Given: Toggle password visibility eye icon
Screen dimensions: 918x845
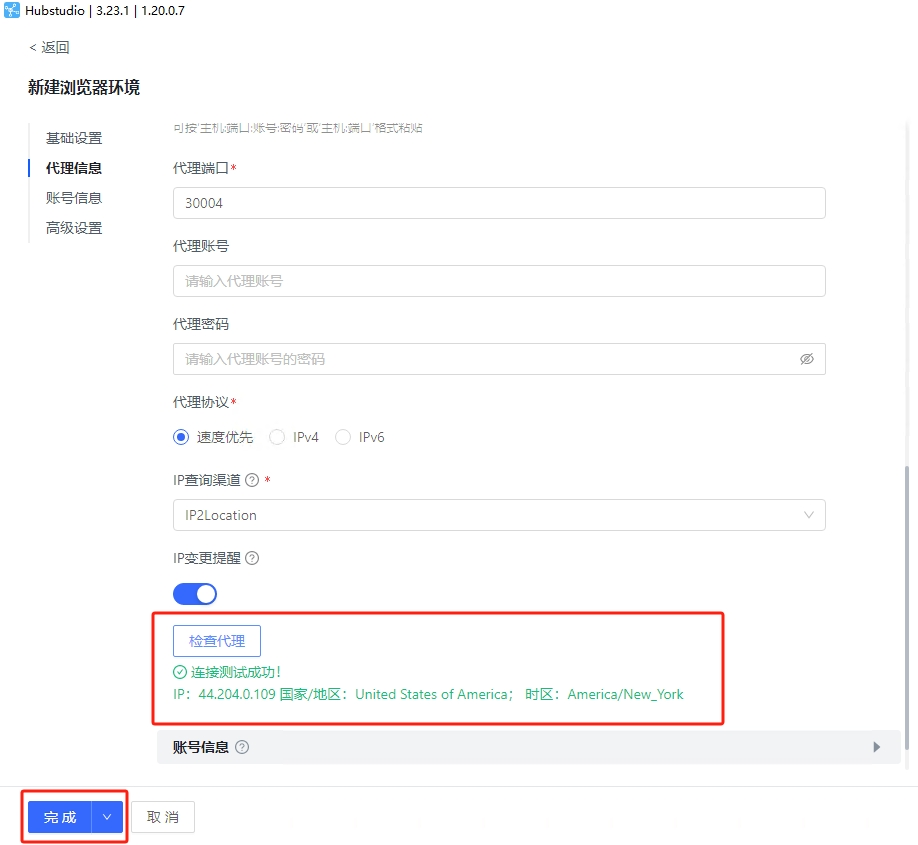Looking at the screenshot, I should tap(806, 359).
